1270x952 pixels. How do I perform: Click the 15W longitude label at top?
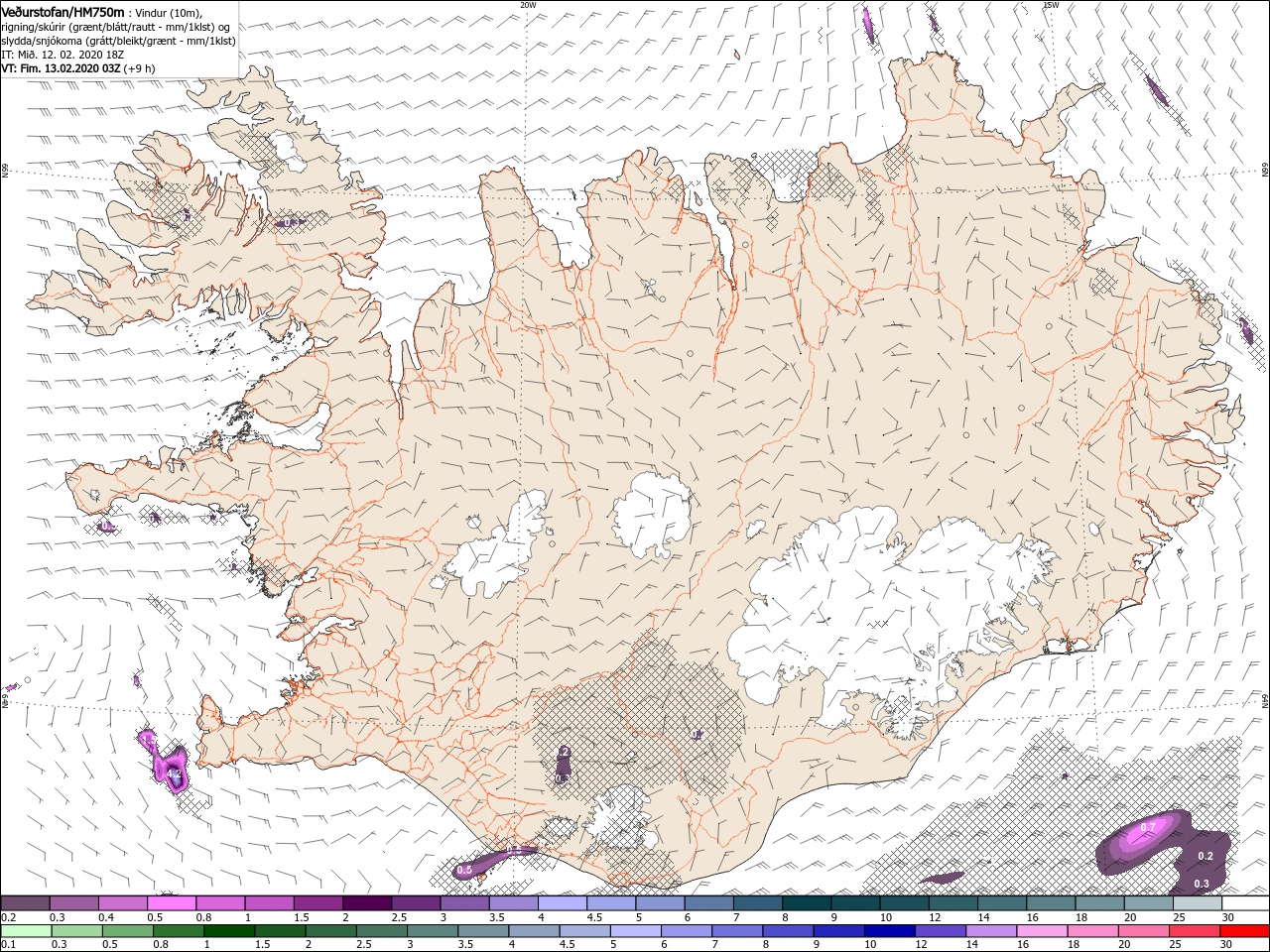[x=1051, y=5]
